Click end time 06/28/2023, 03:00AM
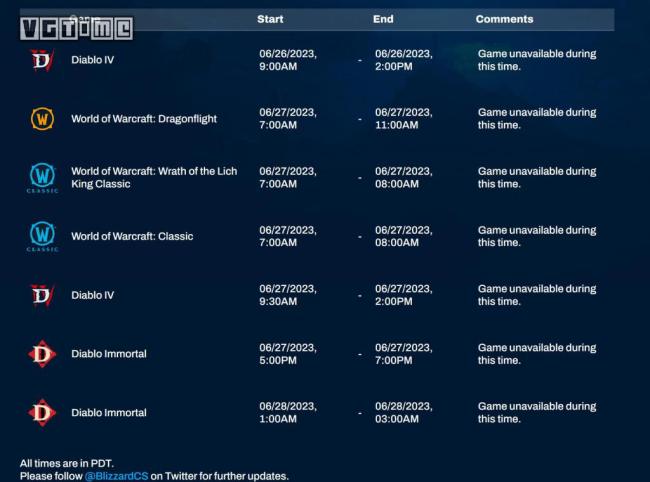This screenshot has width=650, height=482. (x=404, y=413)
